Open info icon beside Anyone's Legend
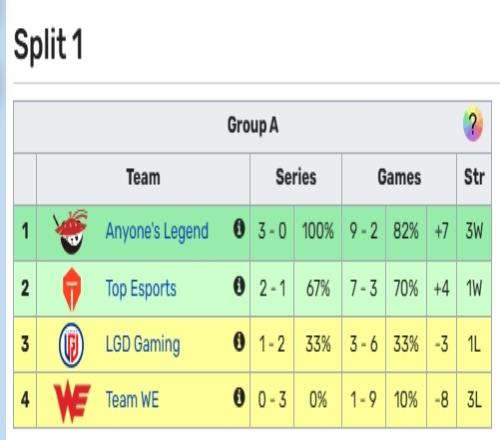This screenshot has height=440, width=500. (239, 229)
